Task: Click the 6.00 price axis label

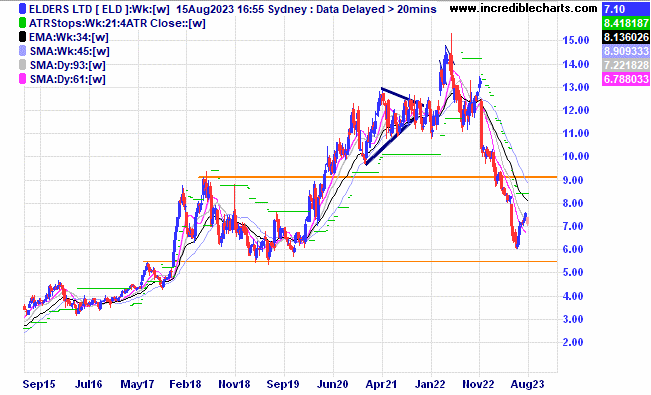Action: [x=573, y=249]
